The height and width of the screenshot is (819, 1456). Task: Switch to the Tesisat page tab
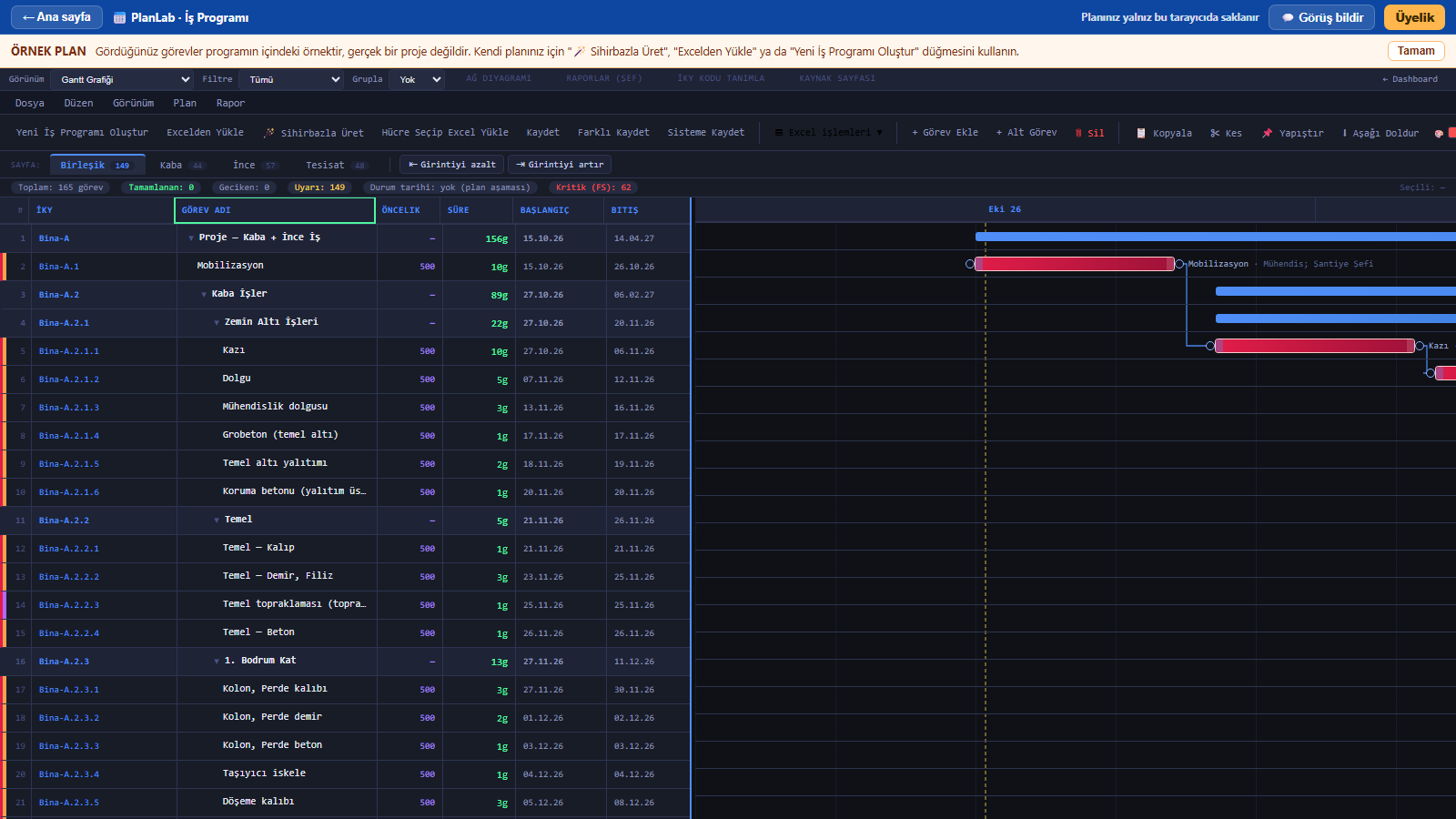(x=336, y=165)
